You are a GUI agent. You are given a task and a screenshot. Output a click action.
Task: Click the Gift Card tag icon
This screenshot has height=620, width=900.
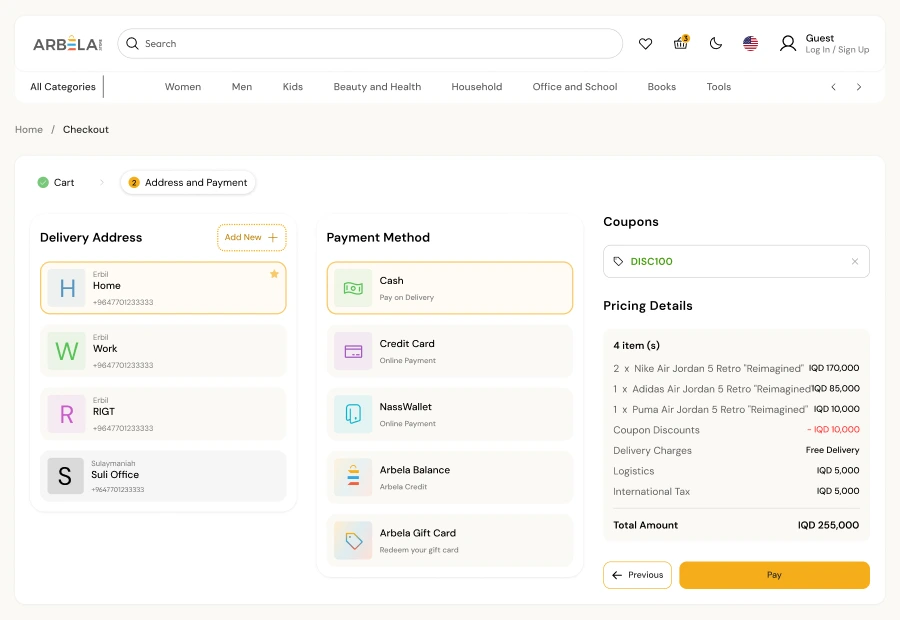(353, 541)
